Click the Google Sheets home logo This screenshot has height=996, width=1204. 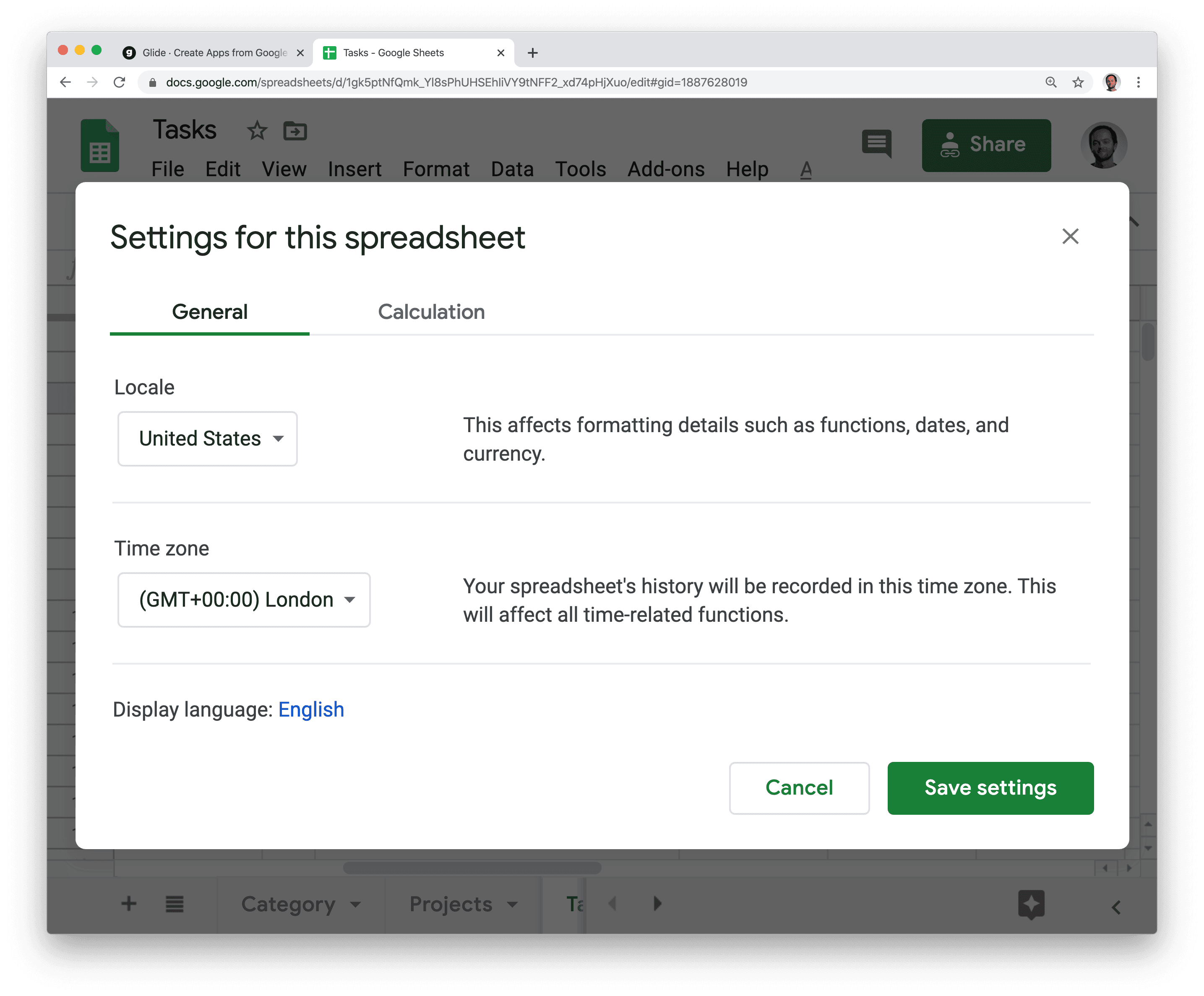pos(100,146)
